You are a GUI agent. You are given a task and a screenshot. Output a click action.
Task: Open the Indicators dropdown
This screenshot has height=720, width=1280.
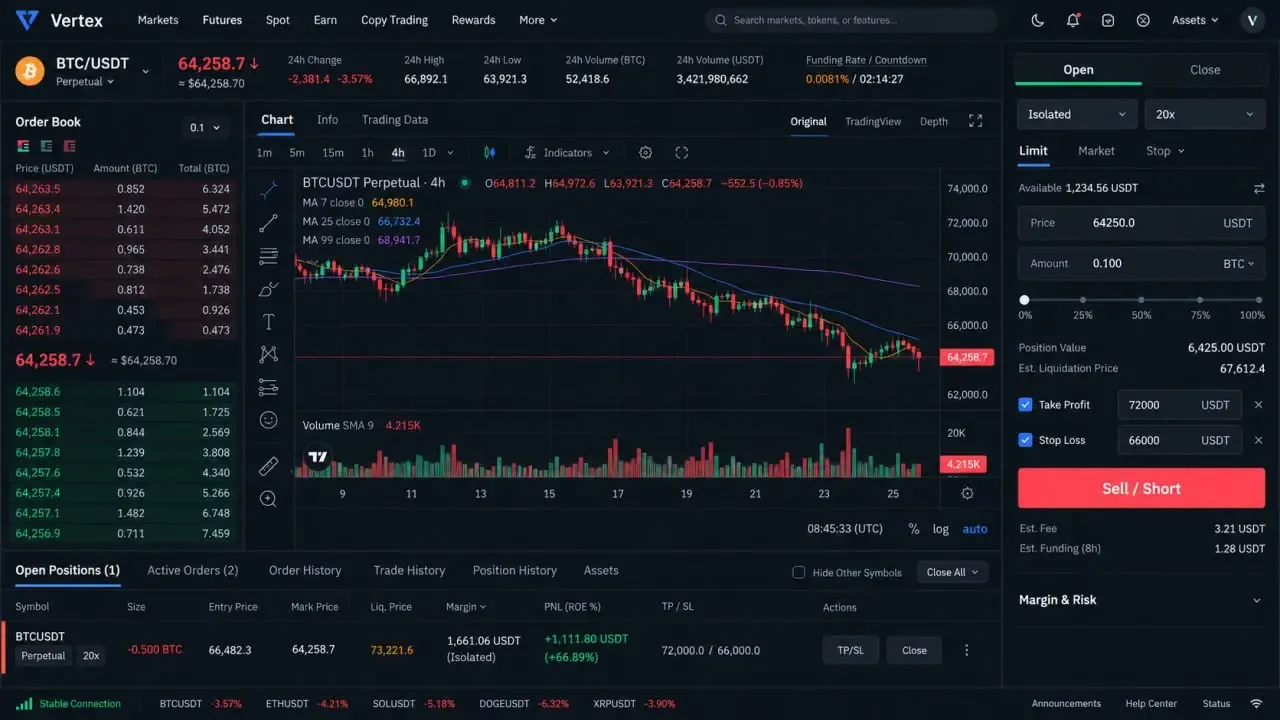[x=566, y=153]
